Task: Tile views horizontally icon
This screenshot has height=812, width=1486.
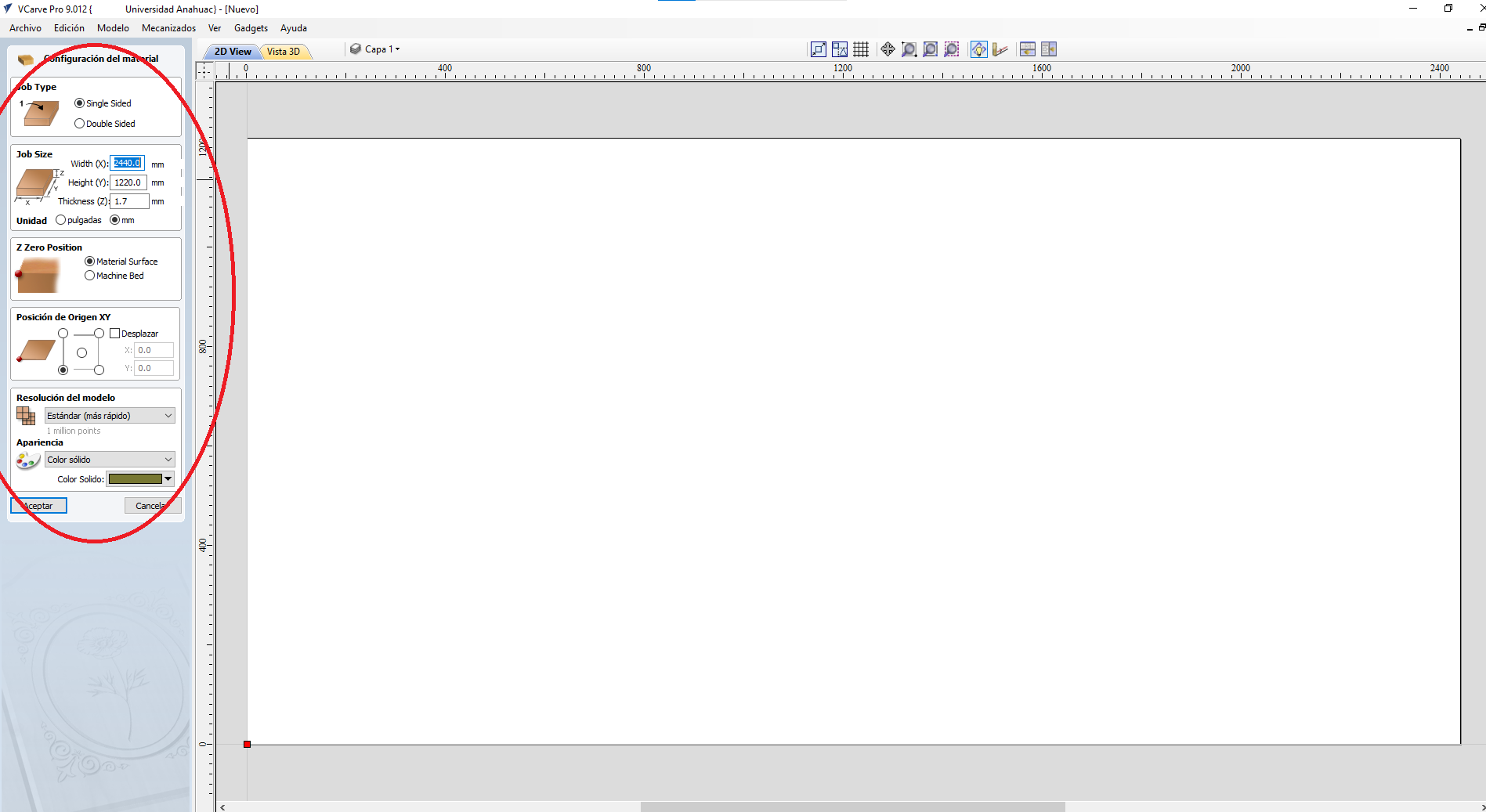Action: [1027, 49]
